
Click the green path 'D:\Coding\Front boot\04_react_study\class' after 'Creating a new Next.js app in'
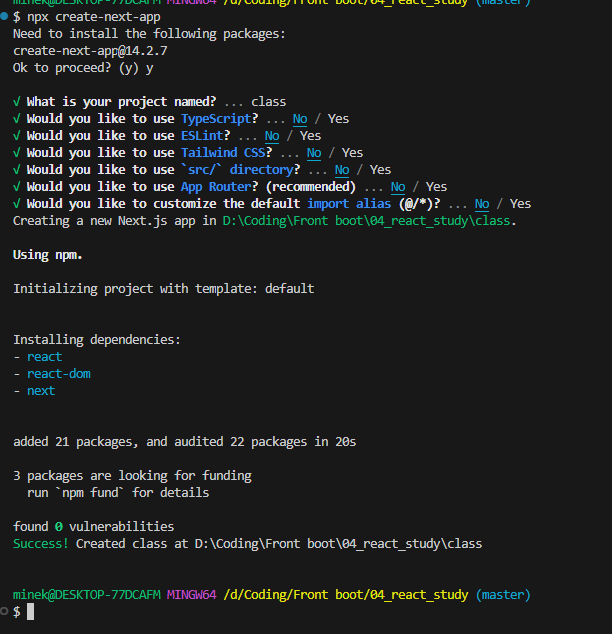(x=367, y=221)
